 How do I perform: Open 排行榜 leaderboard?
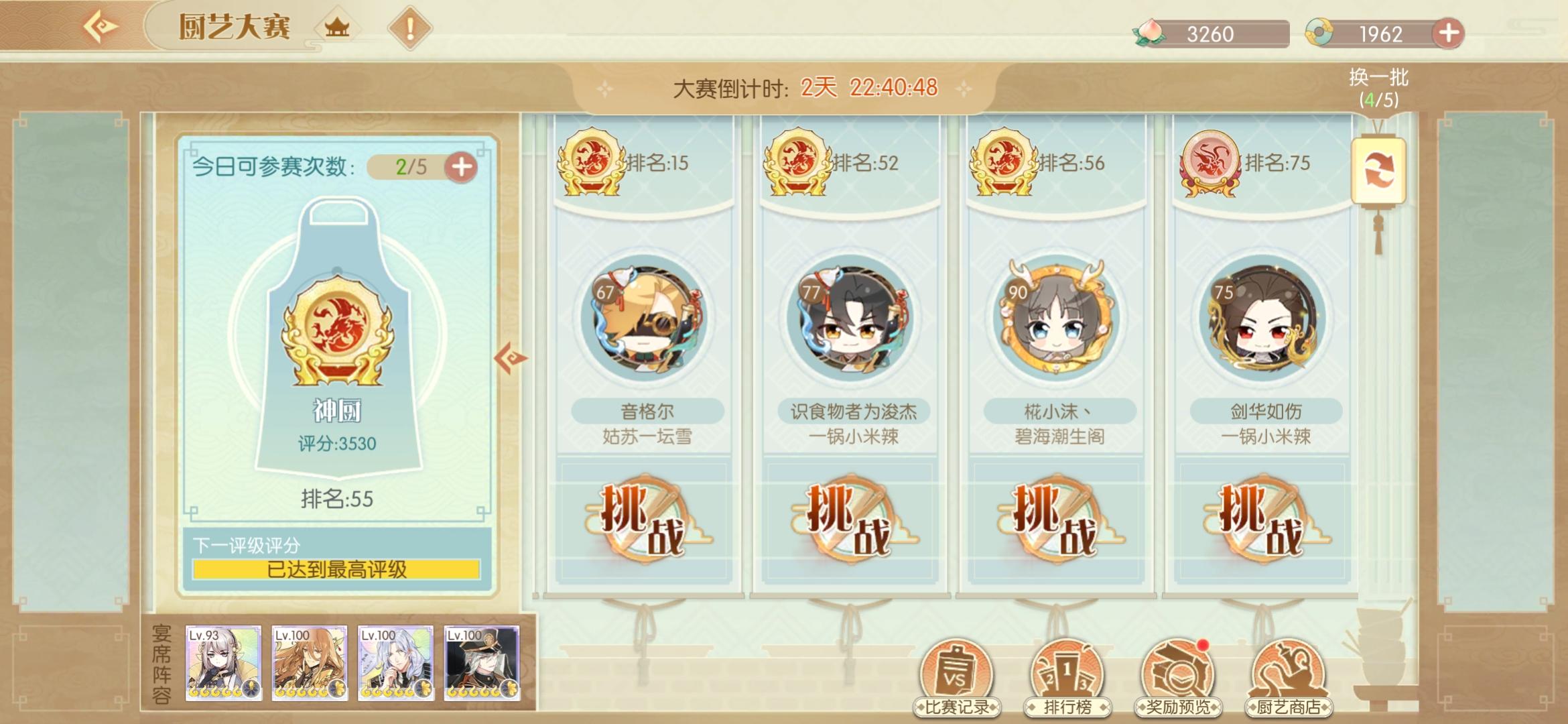coord(1067,678)
